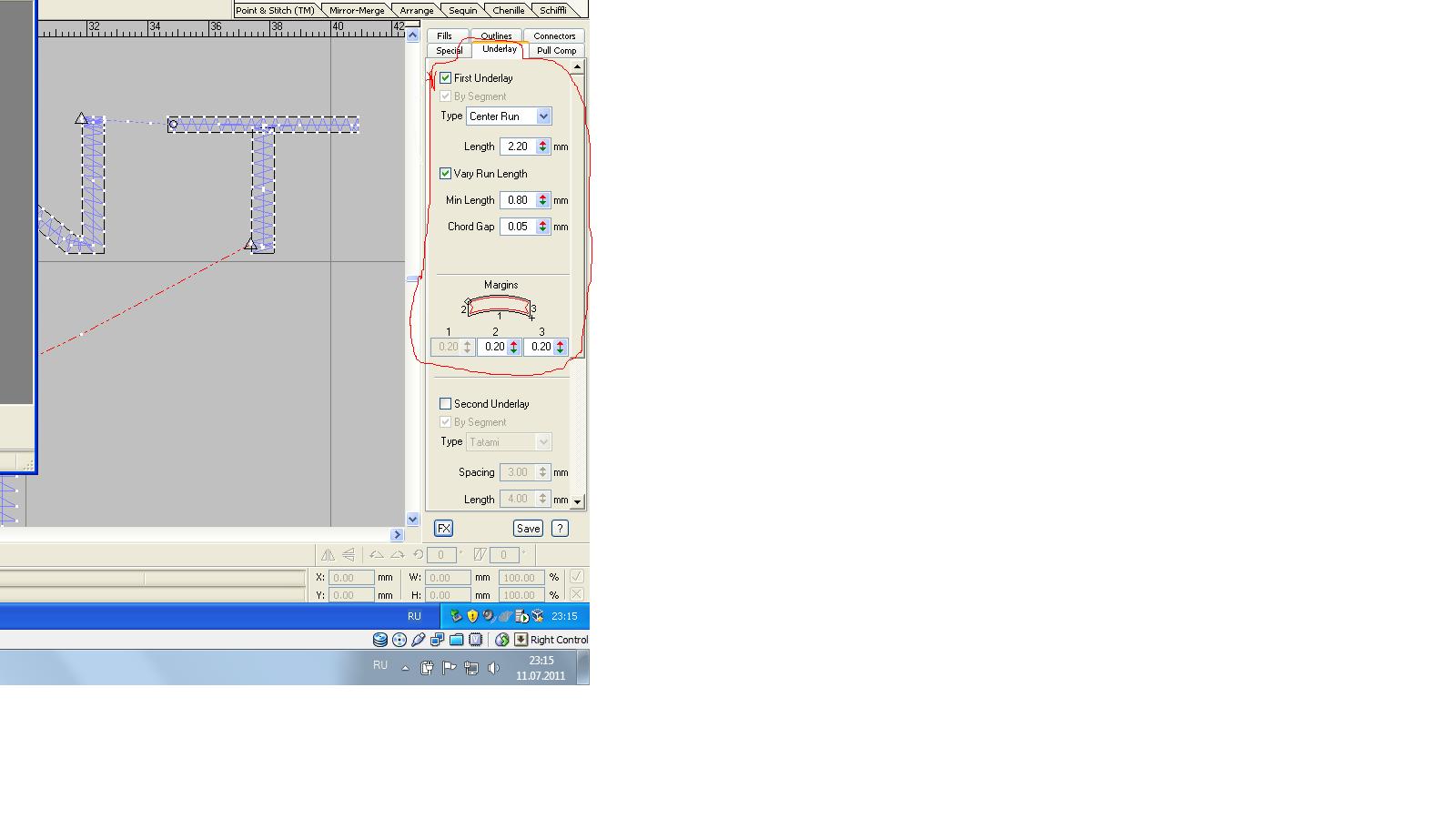Image resolution: width=1456 pixels, height=819 pixels.
Task: Click the skew parallelogram icon
Action: pyautogui.click(x=480, y=555)
